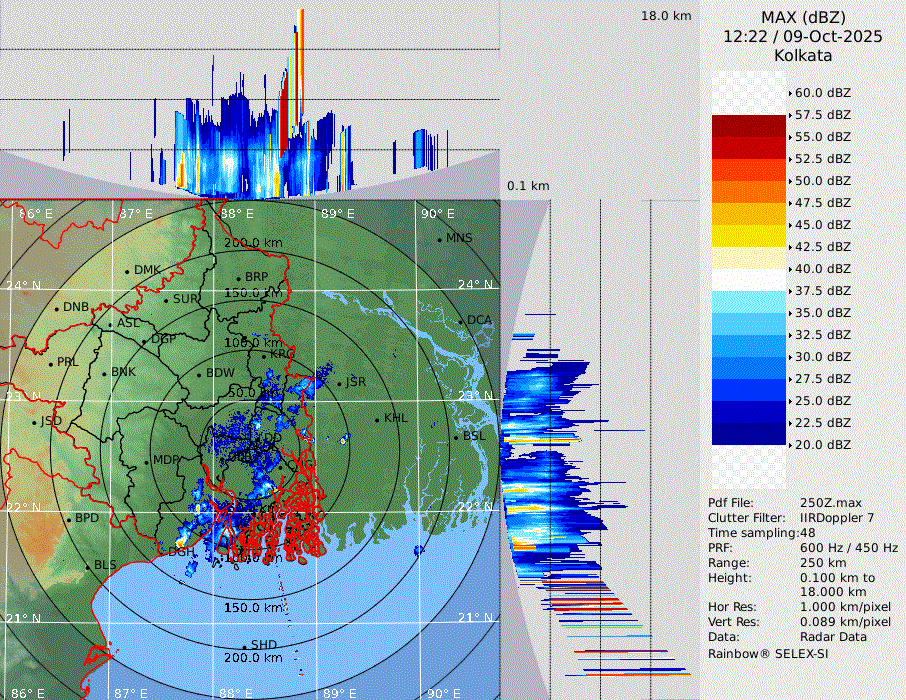This screenshot has height=700, width=906.
Task: Click the BLS station marker
Action: coord(88,567)
